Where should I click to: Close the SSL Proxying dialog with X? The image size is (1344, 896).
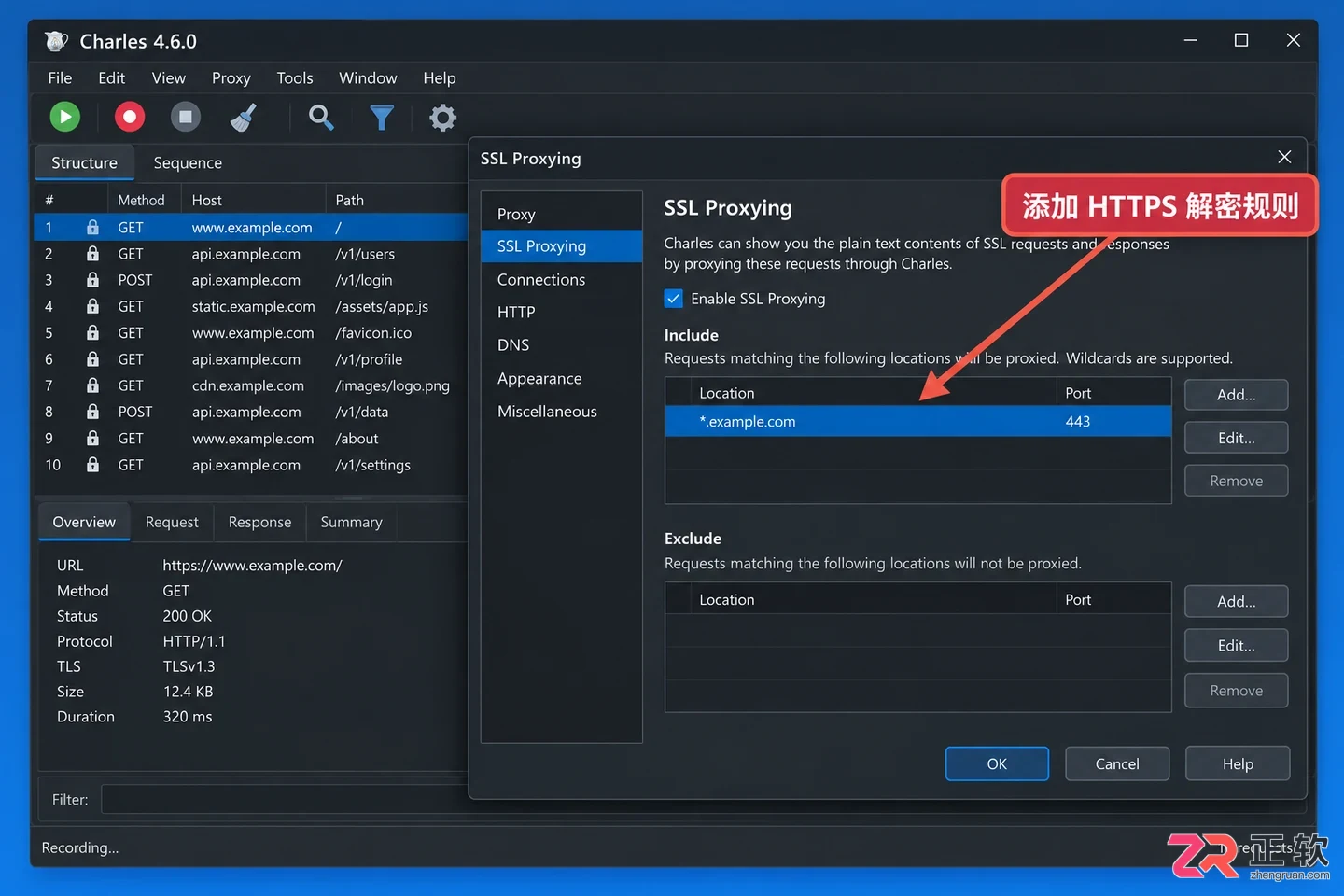1284,157
